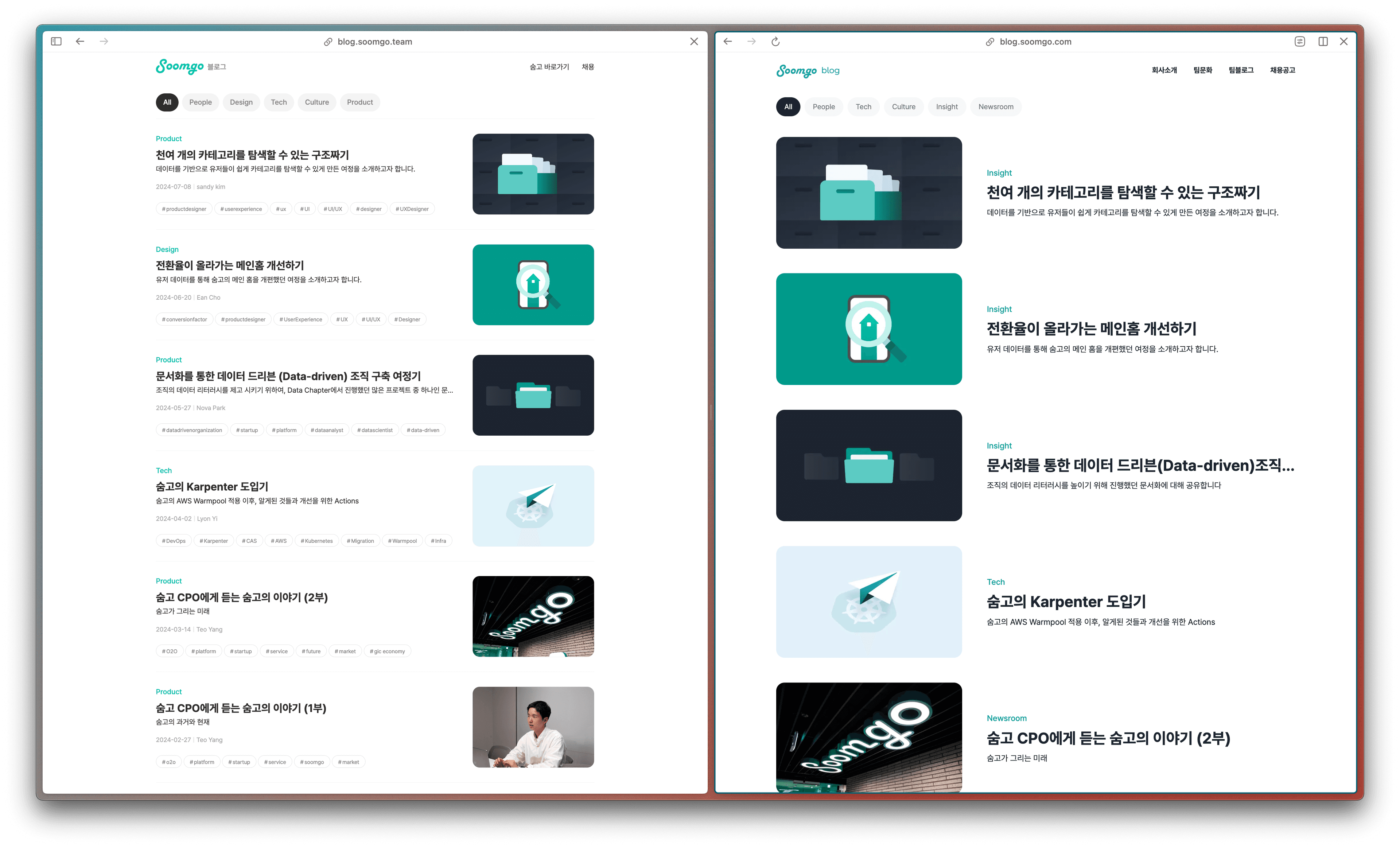Toggle the sidebar icon in left window
Viewport: 1400px width, 848px height.
coord(56,42)
